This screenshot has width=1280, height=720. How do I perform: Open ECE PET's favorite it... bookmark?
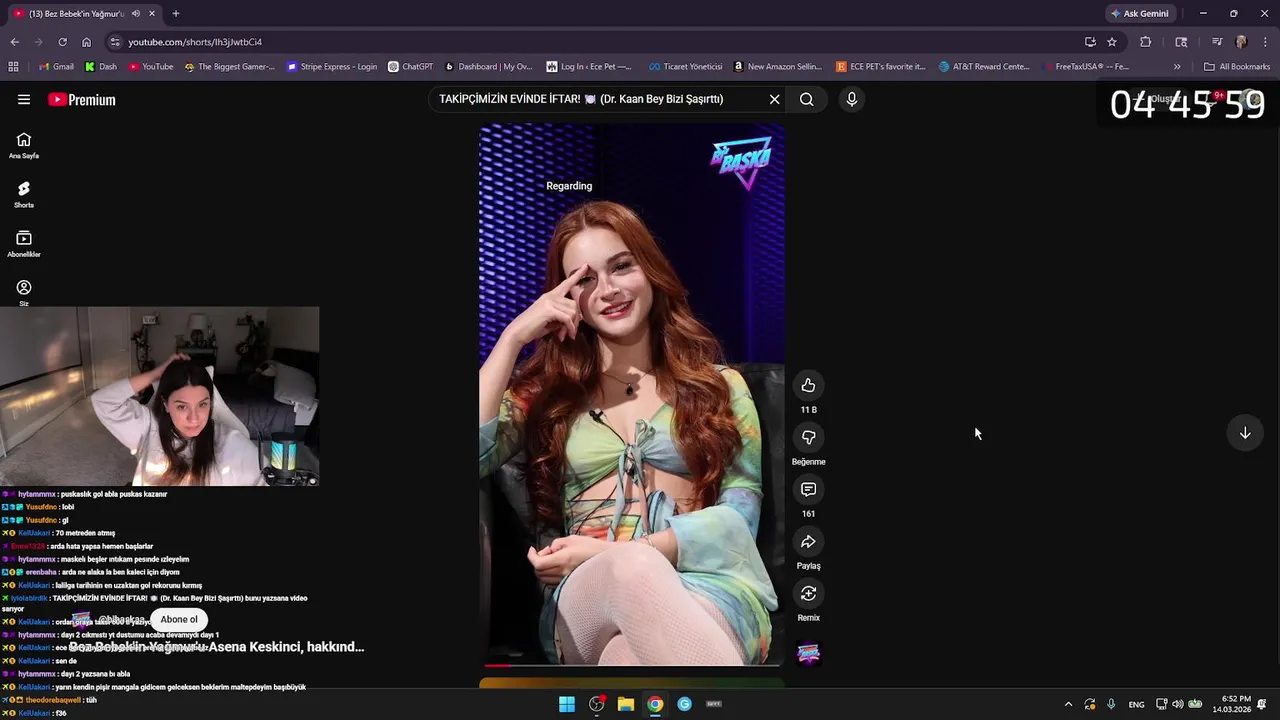881,67
